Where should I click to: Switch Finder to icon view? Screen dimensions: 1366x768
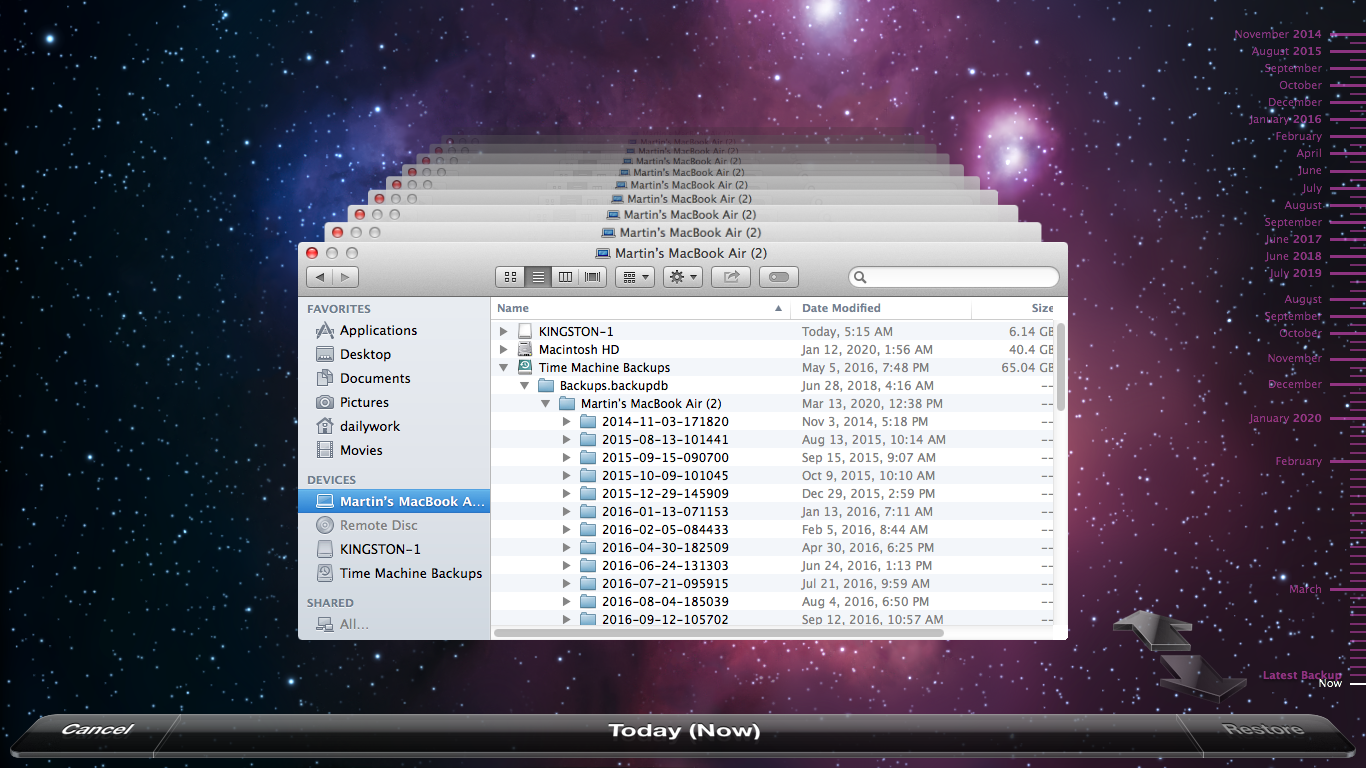(x=510, y=277)
